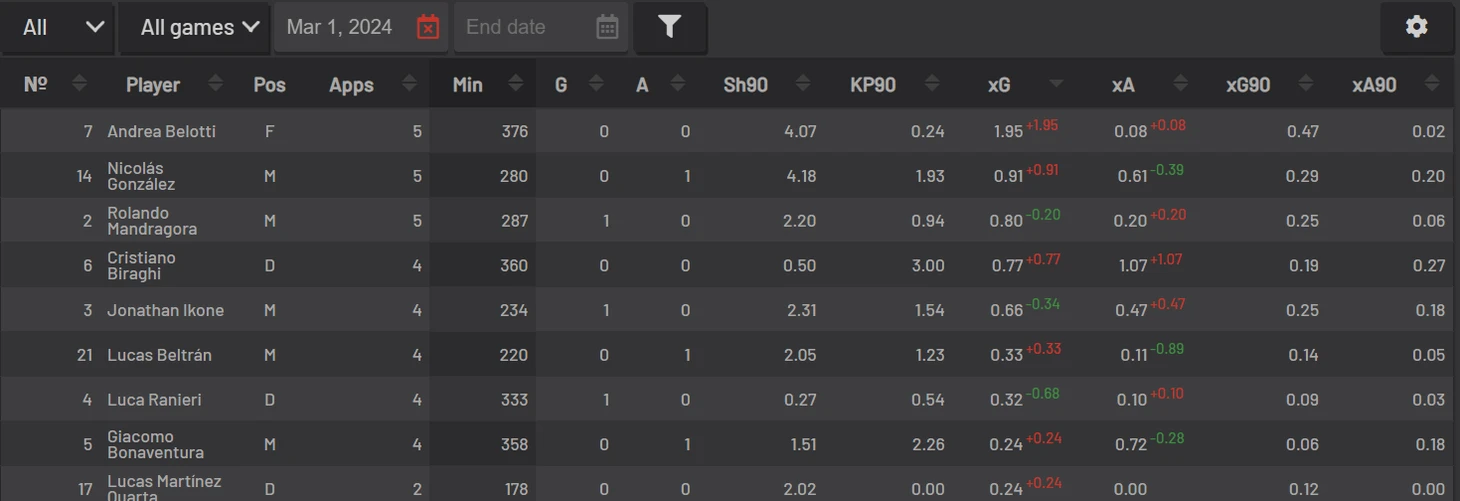
Task: Clear the Mar 1, 2024 start date
Action: [x=428, y=27]
